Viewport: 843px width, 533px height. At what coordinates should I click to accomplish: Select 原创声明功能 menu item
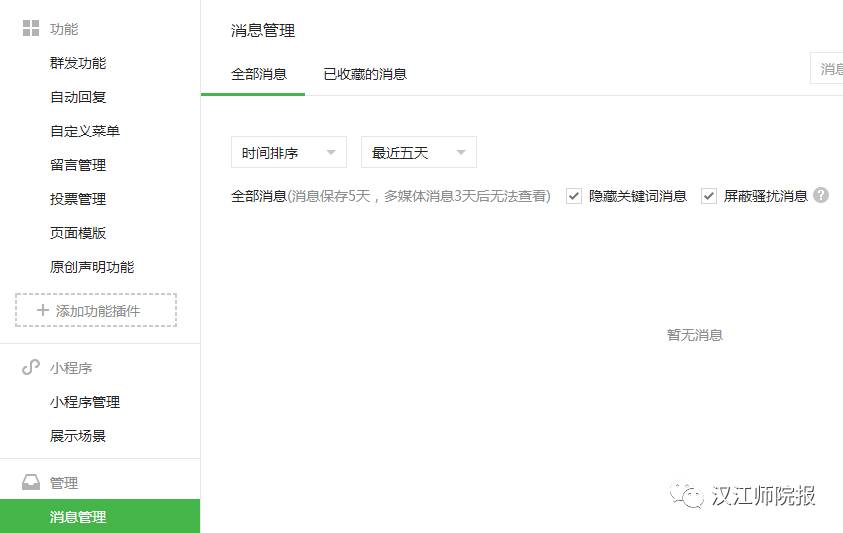point(92,267)
